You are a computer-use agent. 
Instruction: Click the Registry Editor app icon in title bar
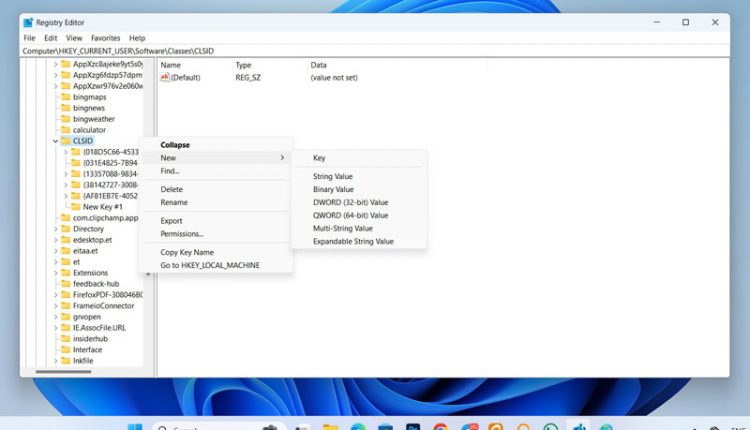[x=28, y=22]
